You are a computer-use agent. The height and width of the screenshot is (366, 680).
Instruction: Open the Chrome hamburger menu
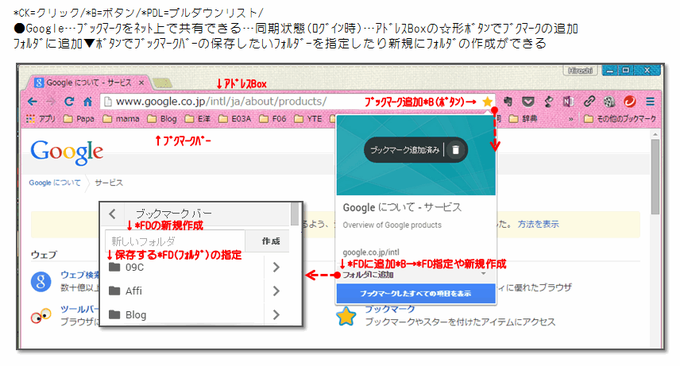click(x=650, y=101)
